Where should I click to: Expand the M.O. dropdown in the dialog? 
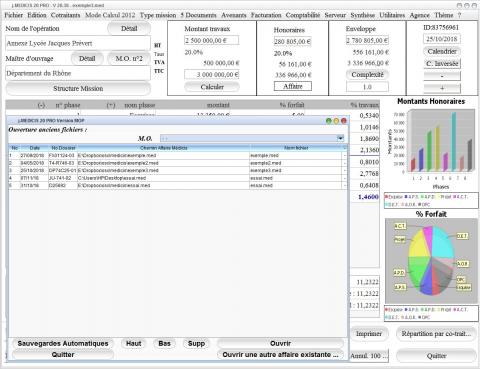tap(340, 138)
